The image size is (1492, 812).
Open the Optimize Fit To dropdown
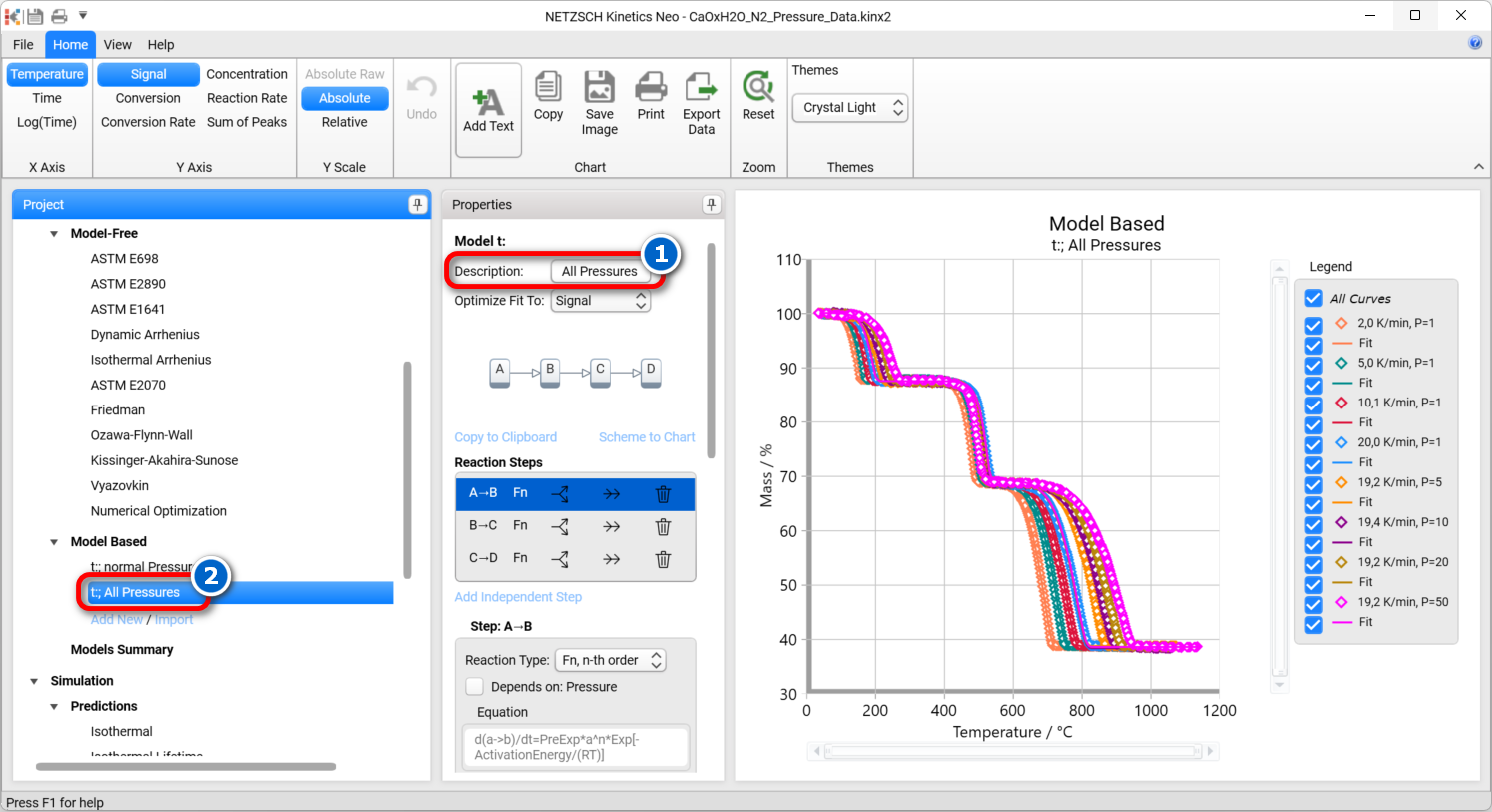601,301
